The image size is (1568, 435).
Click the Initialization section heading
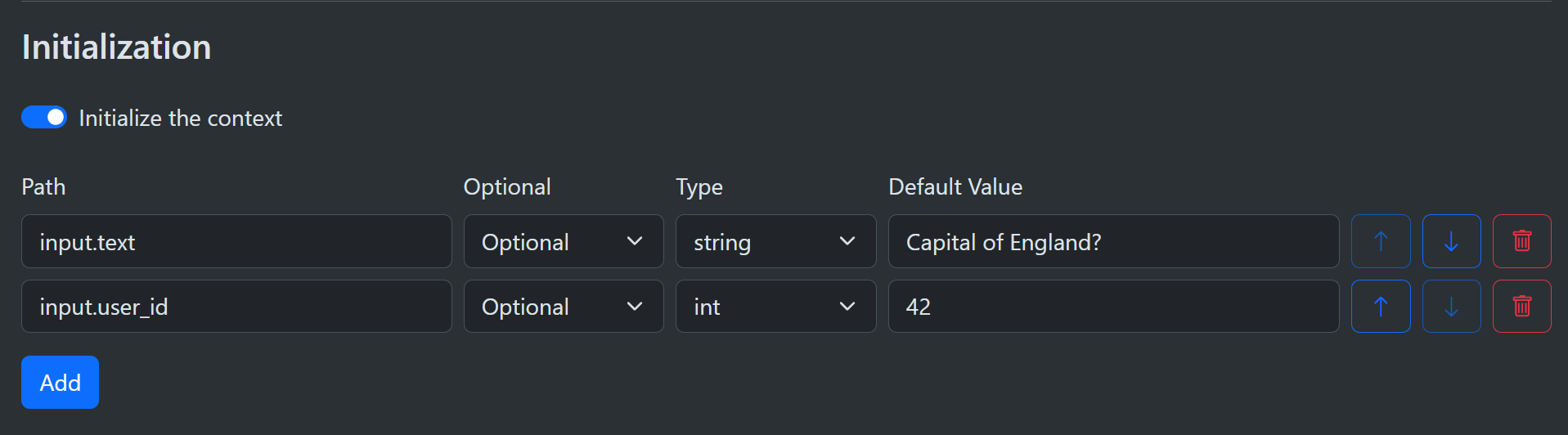tap(116, 47)
